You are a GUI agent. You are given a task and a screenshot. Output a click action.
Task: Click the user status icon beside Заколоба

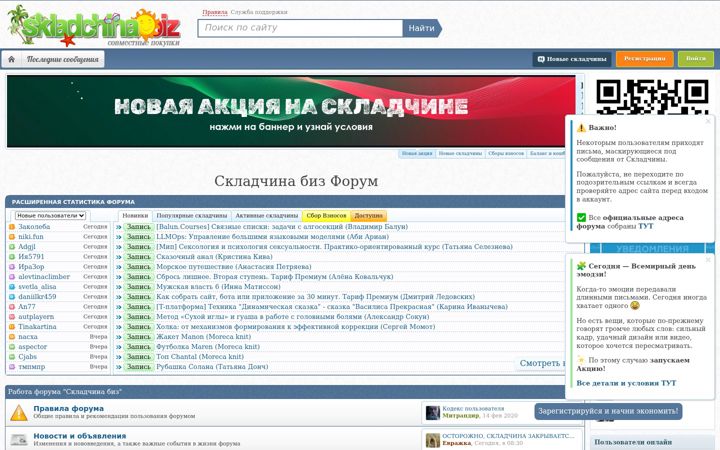(12, 227)
